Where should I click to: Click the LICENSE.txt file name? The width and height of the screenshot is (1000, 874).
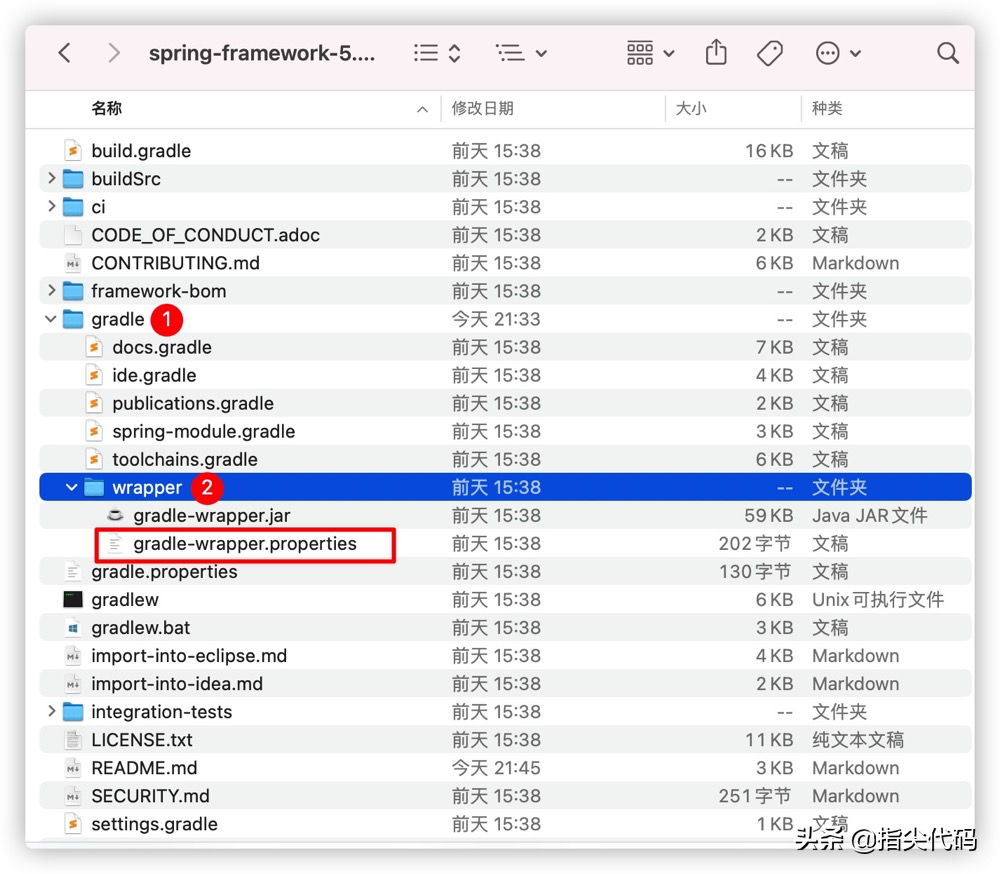click(x=142, y=740)
